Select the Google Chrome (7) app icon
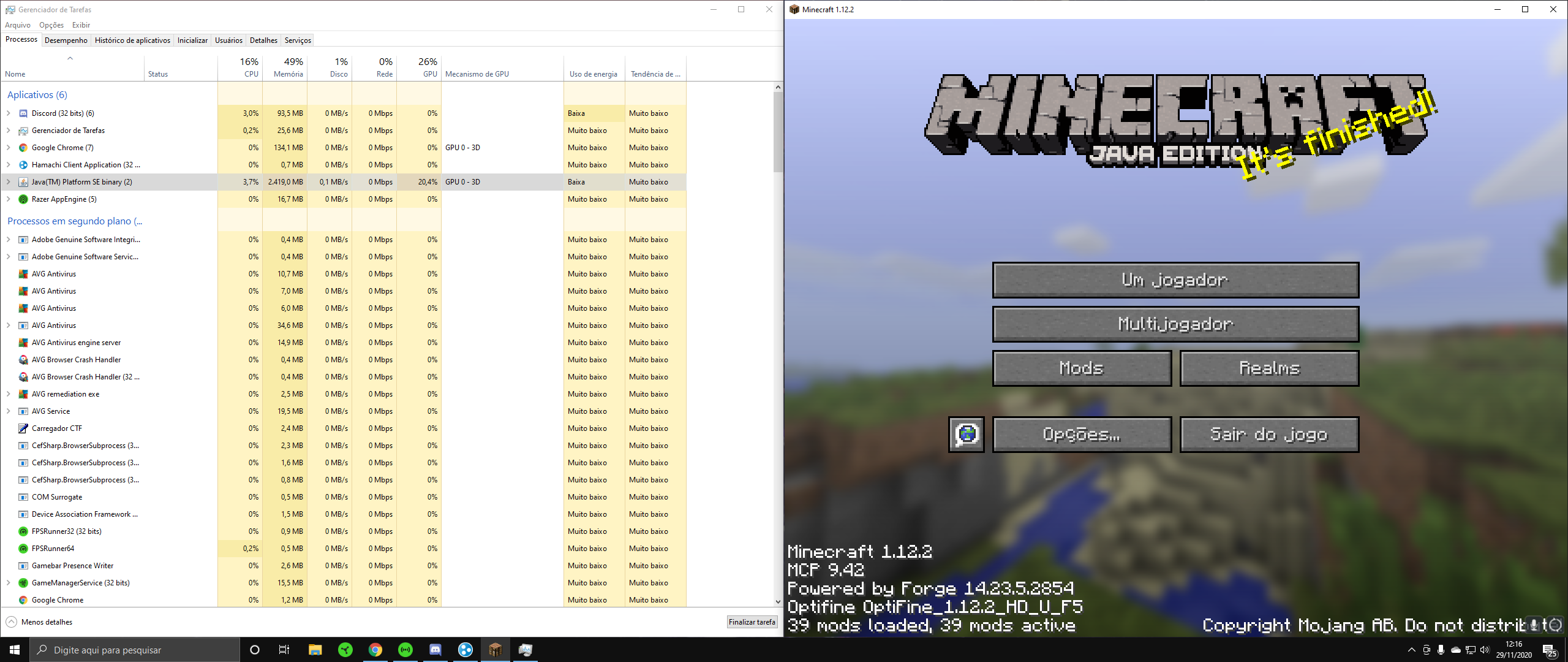This screenshot has height=662, width=1568. (x=23, y=148)
